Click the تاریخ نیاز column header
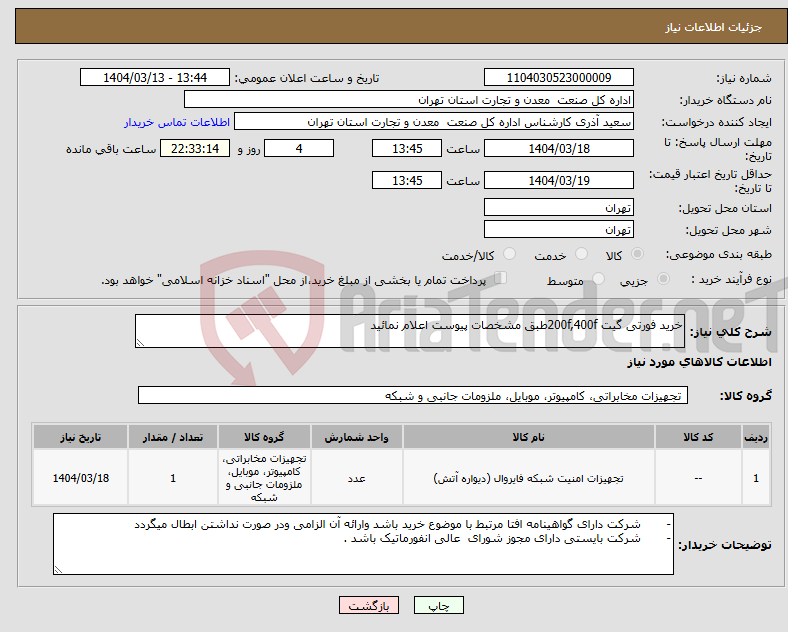Viewport: 788px width, 632px height. coord(80,437)
